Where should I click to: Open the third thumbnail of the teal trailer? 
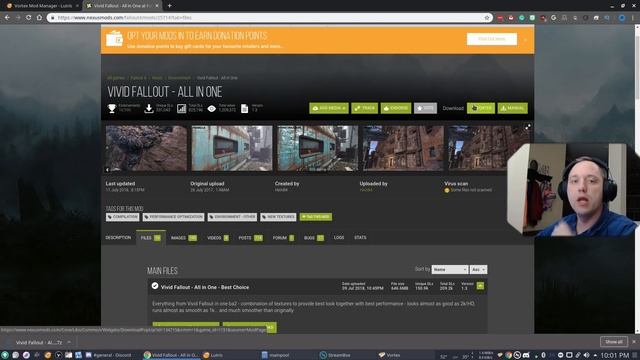tap(318, 148)
